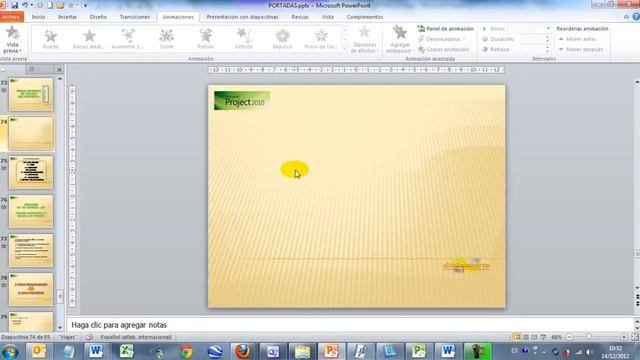Image resolution: width=640 pixels, height=360 pixels.
Task: Select the Zoom animation effect
Action: [x=167, y=40]
